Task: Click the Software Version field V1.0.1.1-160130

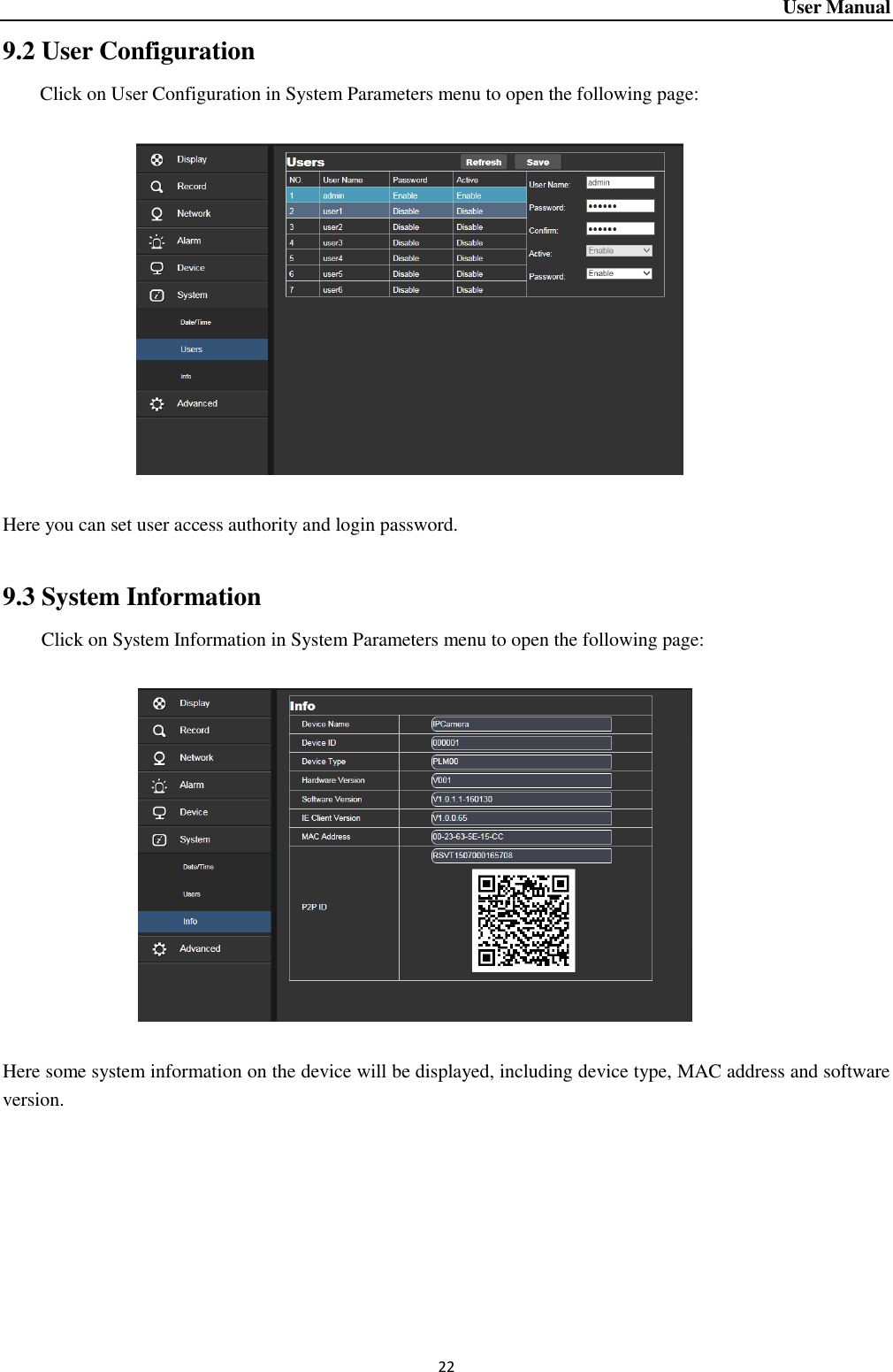Action: point(522,800)
